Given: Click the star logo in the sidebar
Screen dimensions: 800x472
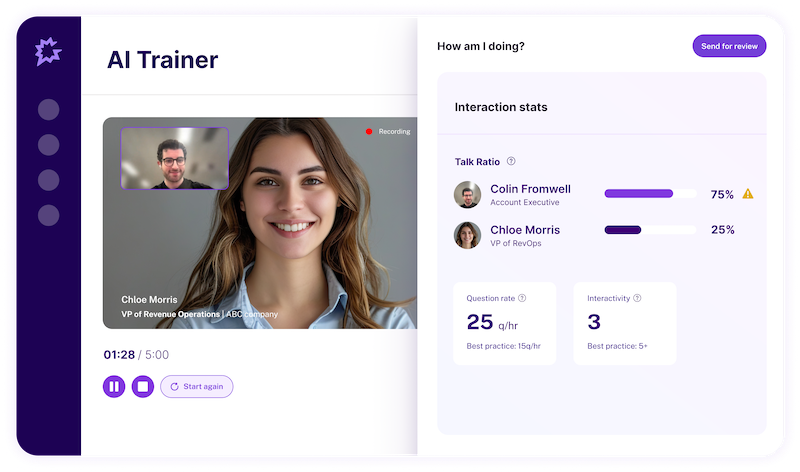Looking at the screenshot, I should tap(48, 51).
